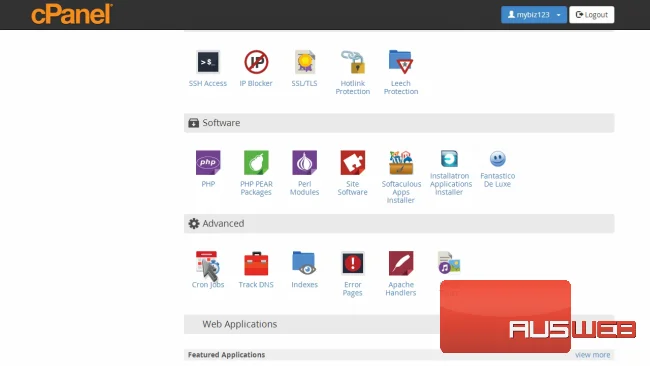Open Leech Protection icon
The width and height of the screenshot is (650, 366).
400,62
